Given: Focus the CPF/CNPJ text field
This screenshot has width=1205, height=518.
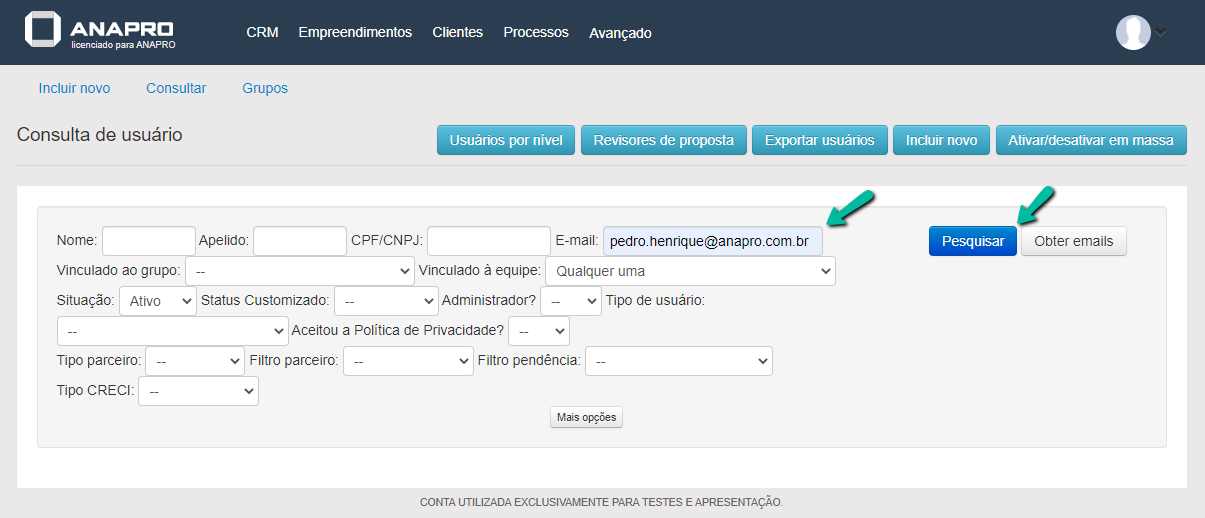Looking at the screenshot, I should (x=488, y=241).
